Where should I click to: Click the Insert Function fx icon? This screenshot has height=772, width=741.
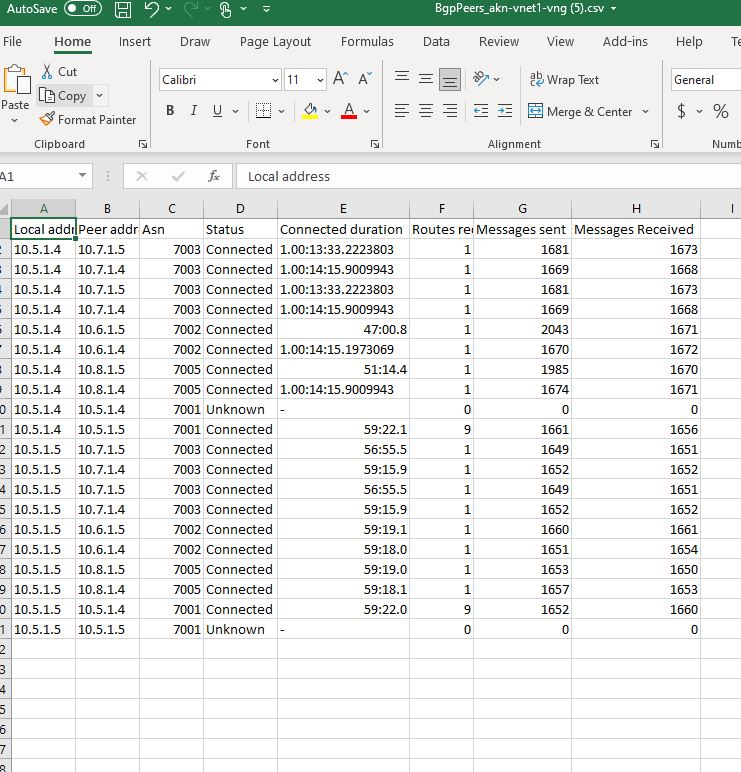point(213,176)
